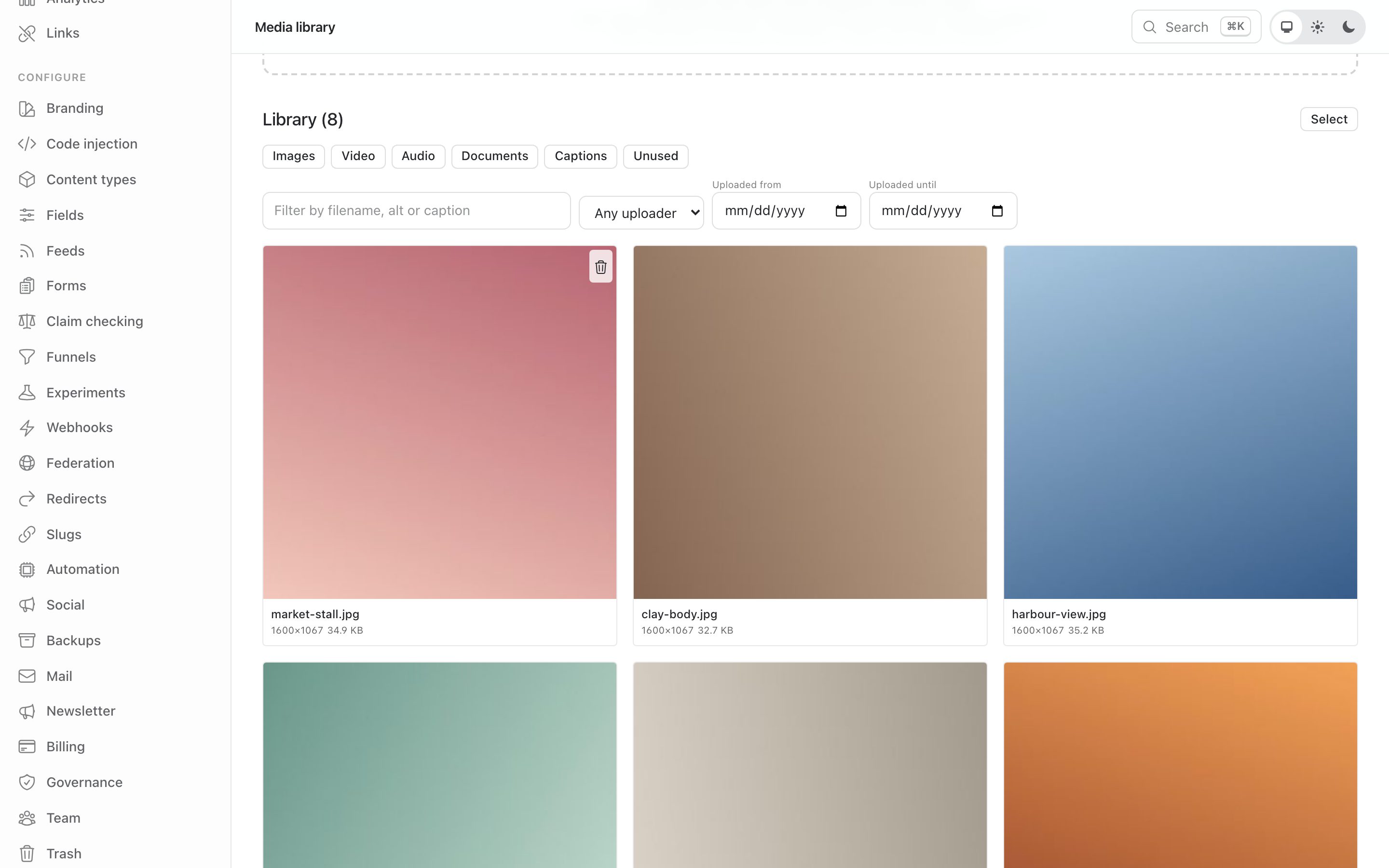Open the Search box

[x=1196, y=27]
